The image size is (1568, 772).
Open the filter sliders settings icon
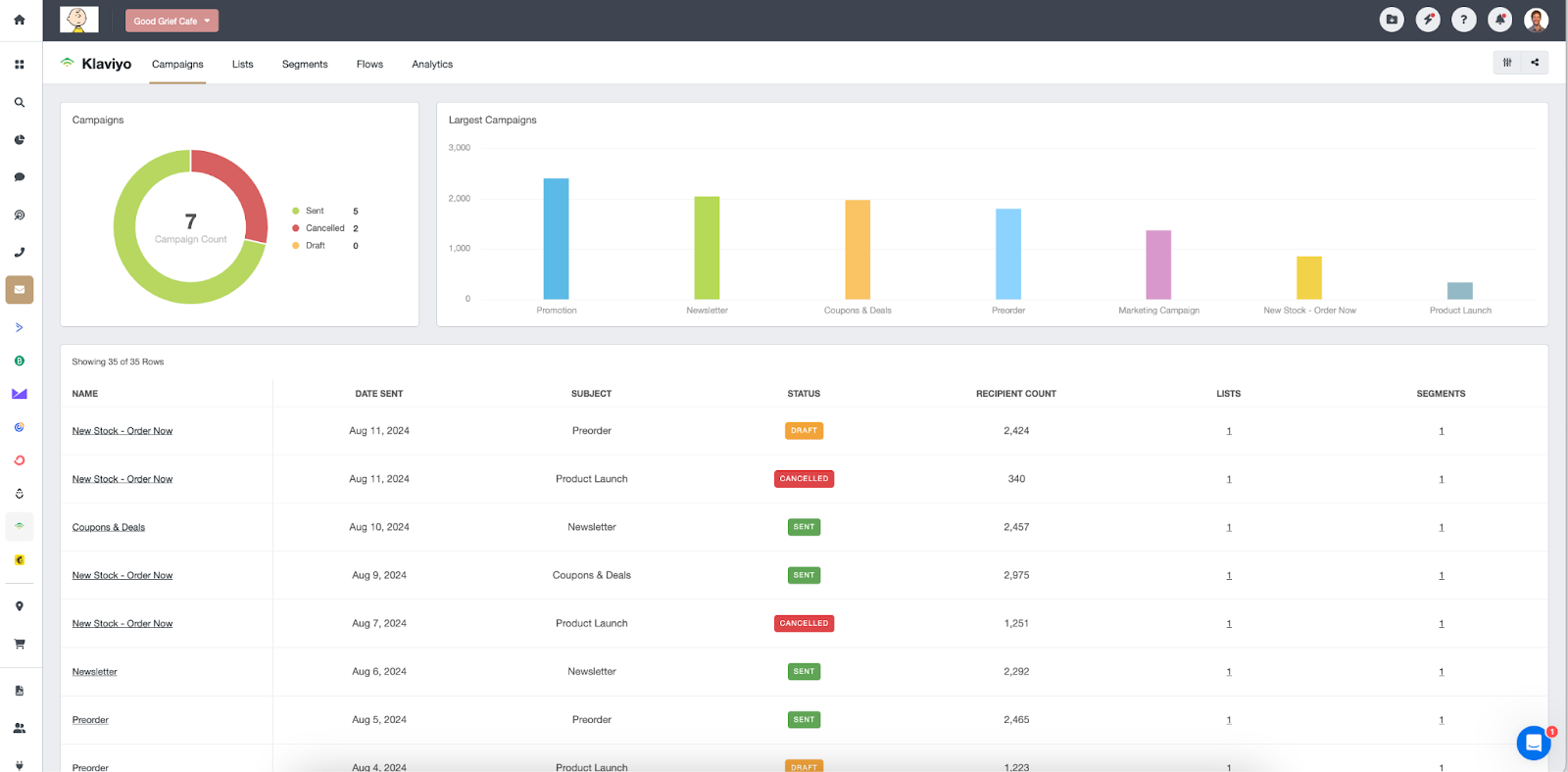tap(1507, 63)
